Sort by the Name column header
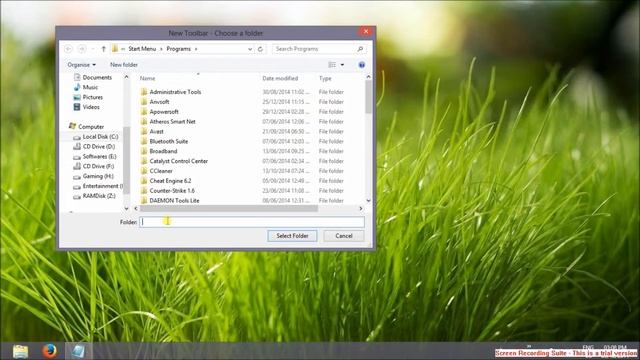Viewport: 640px width, 360px height. pos(147,78)
